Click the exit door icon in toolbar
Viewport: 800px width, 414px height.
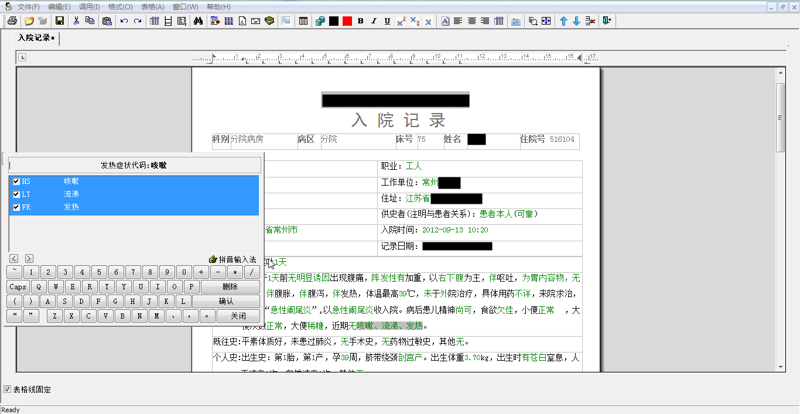pyautogui.click(x=607, y=21)
